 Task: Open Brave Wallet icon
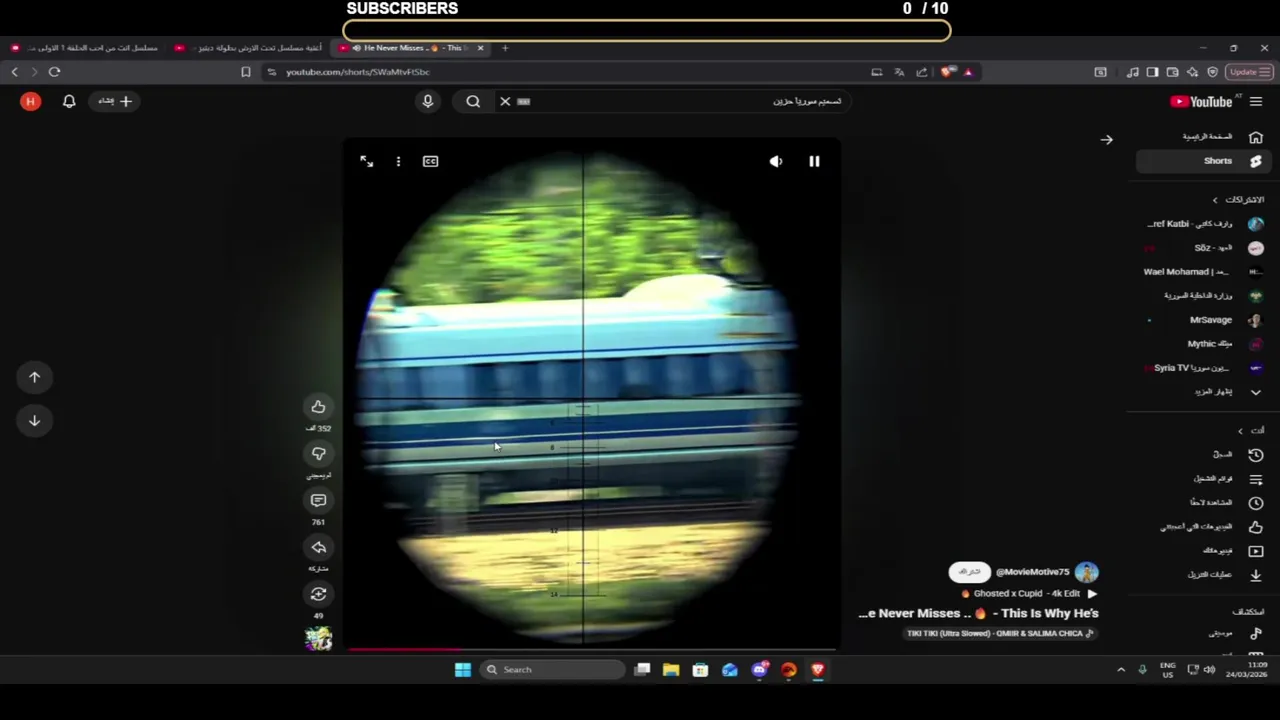[x=1172, y=72]
